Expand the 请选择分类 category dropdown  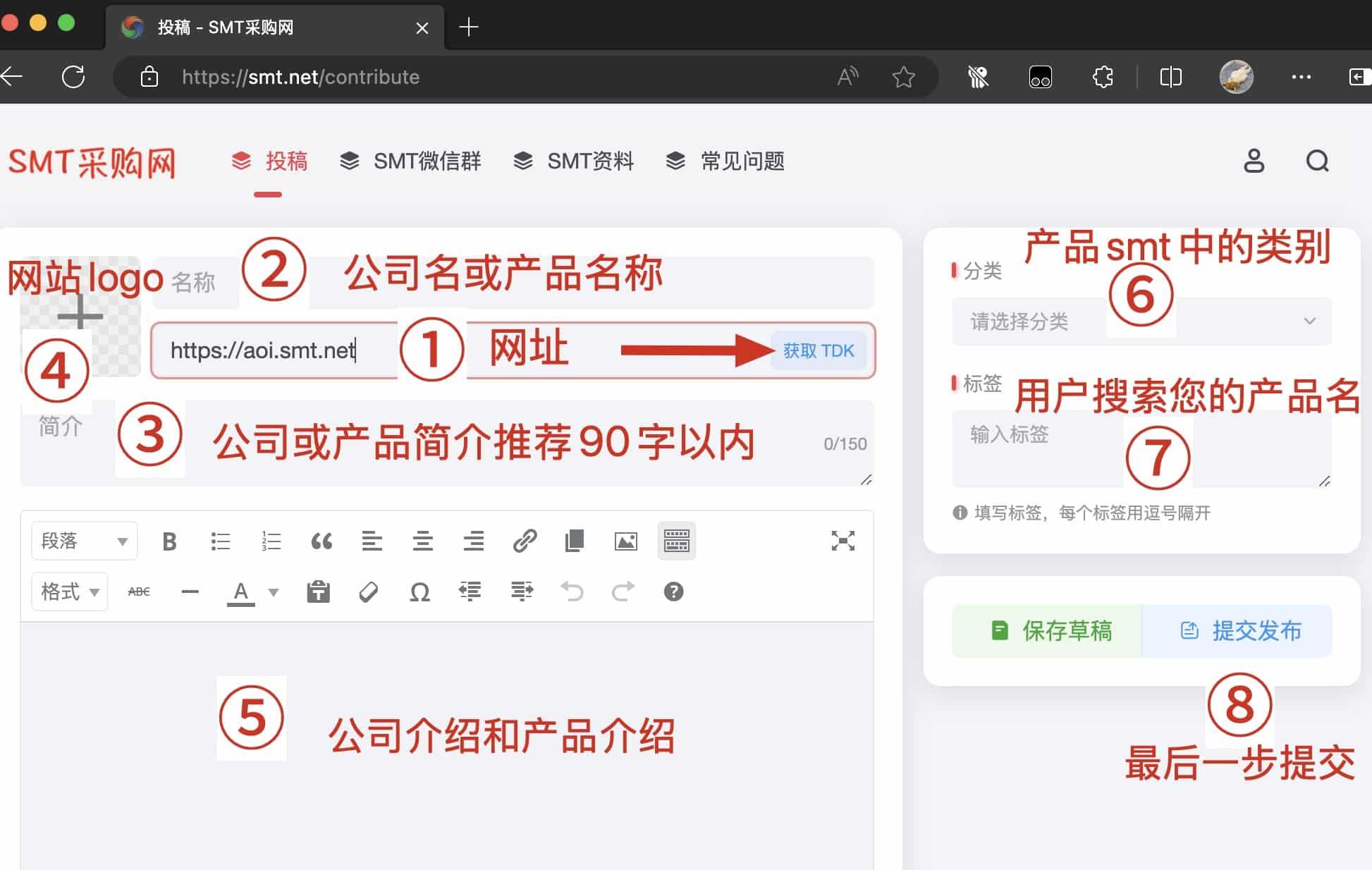[1141, 321]
